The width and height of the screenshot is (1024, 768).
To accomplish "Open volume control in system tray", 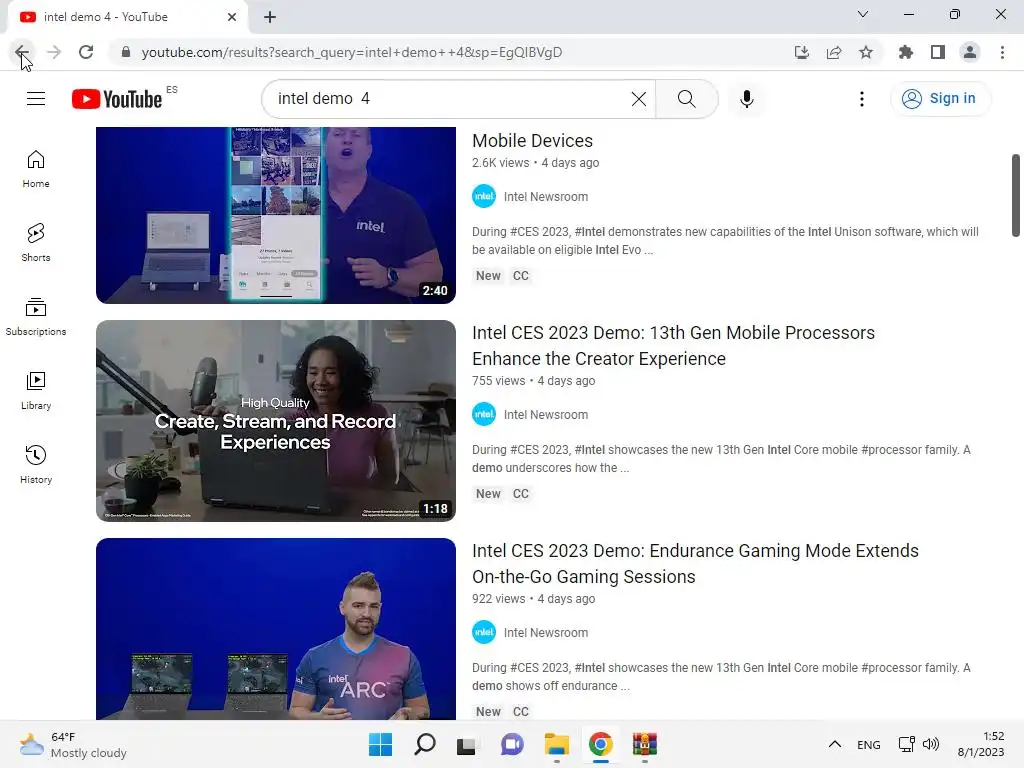I will pyautogui.click(x=931, y=744).
